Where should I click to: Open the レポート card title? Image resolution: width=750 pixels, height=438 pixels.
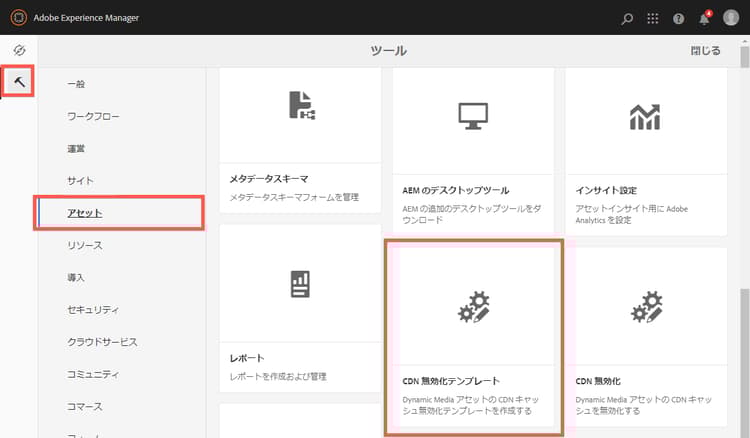[x=247, y=358]
